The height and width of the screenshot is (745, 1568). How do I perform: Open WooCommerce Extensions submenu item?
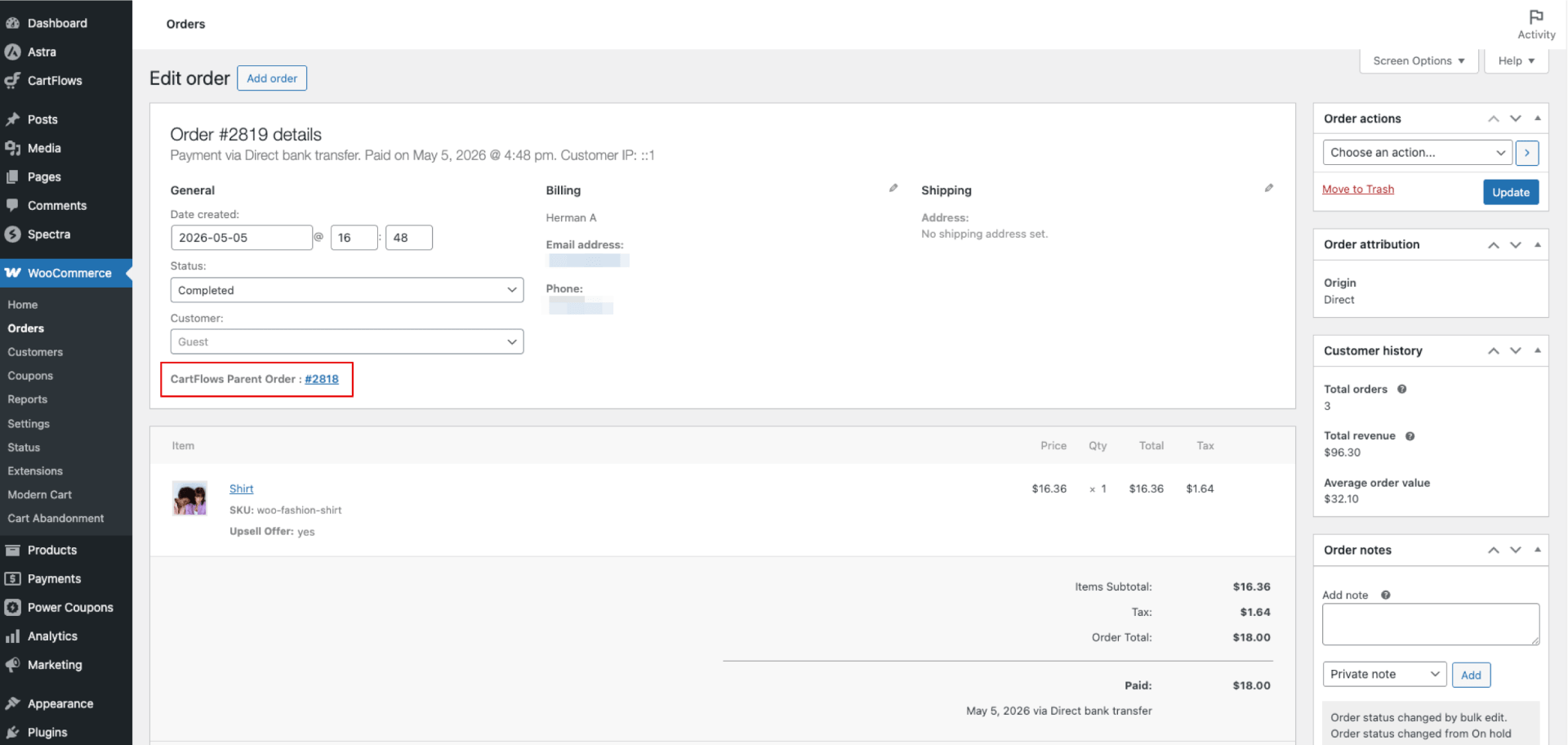[x=35, y=471]
